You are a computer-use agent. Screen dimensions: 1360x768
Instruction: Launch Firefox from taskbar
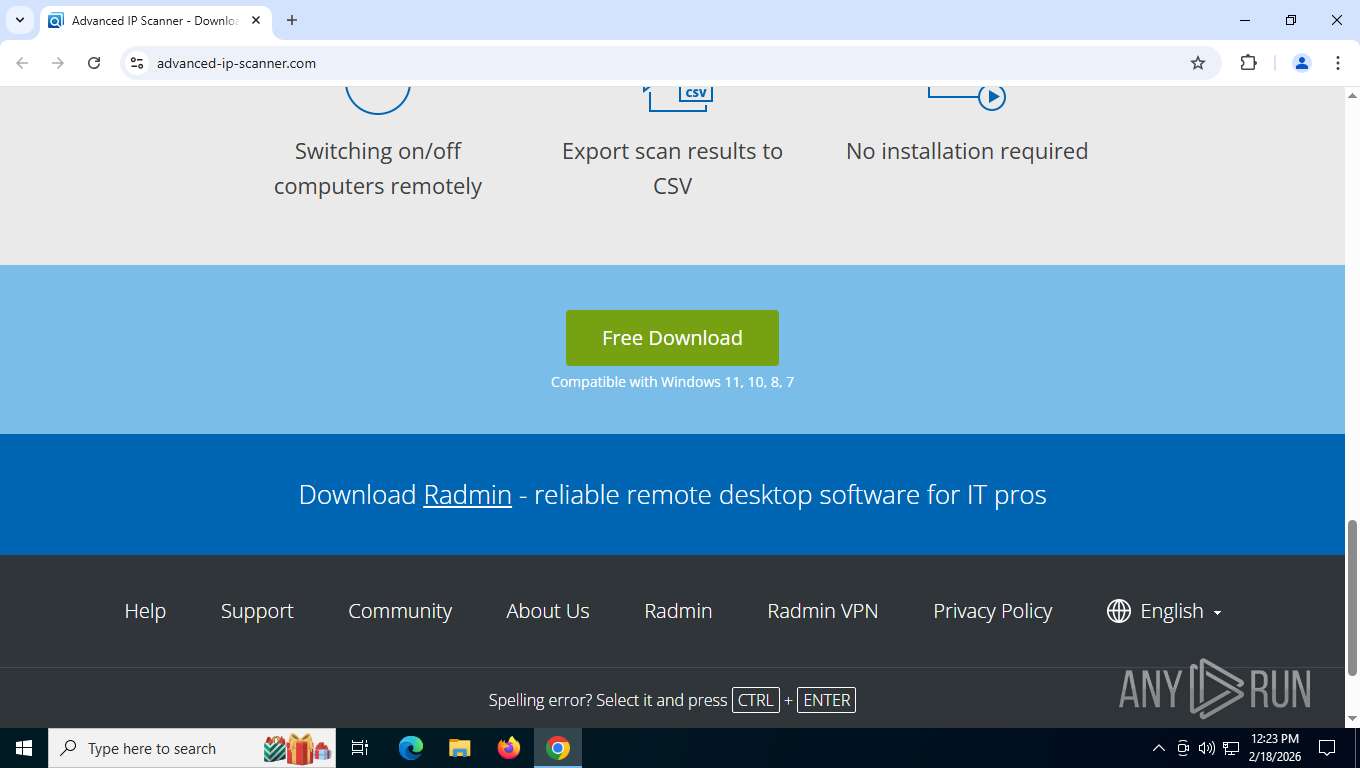point(509,748)
